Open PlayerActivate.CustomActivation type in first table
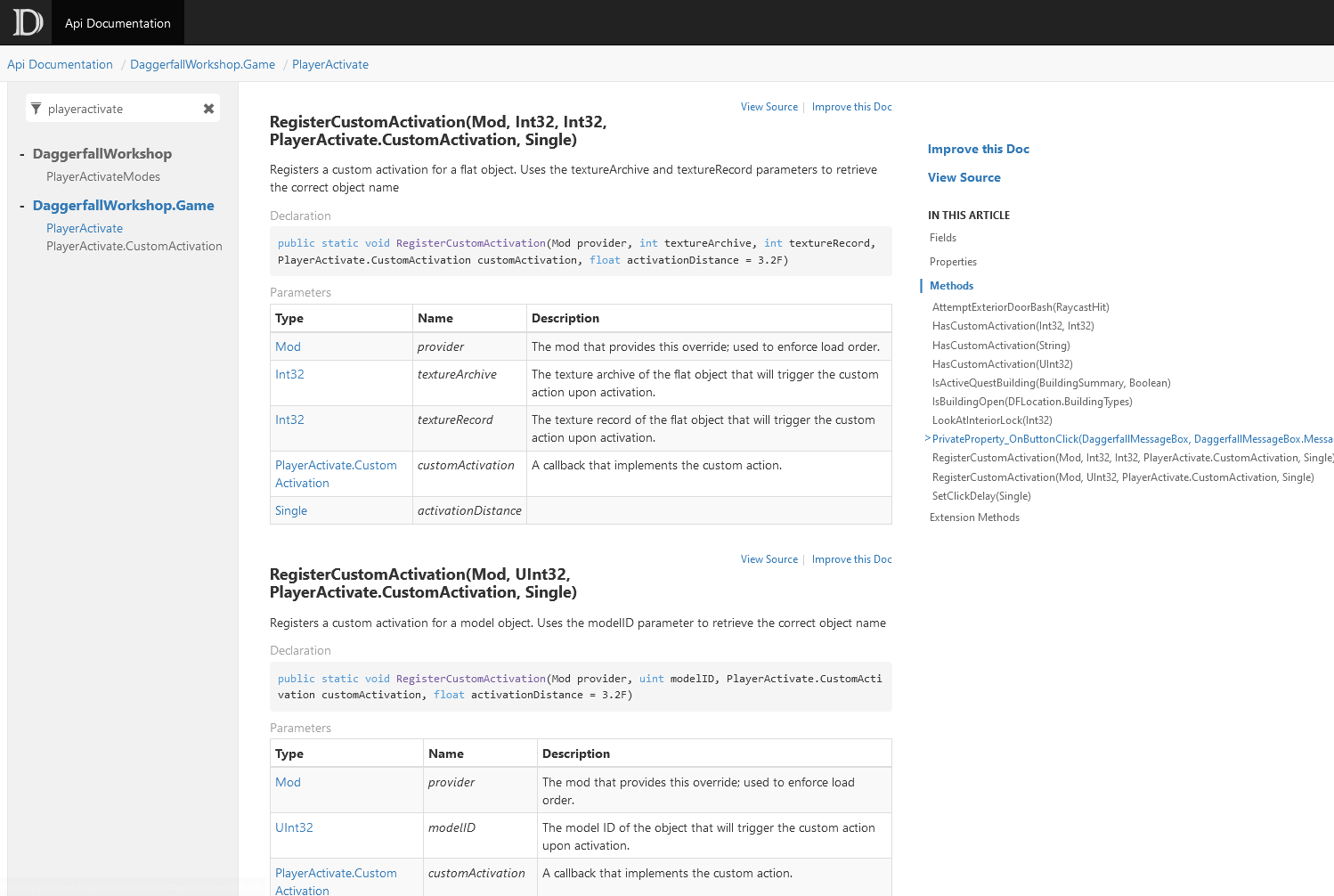 point(336,474)
